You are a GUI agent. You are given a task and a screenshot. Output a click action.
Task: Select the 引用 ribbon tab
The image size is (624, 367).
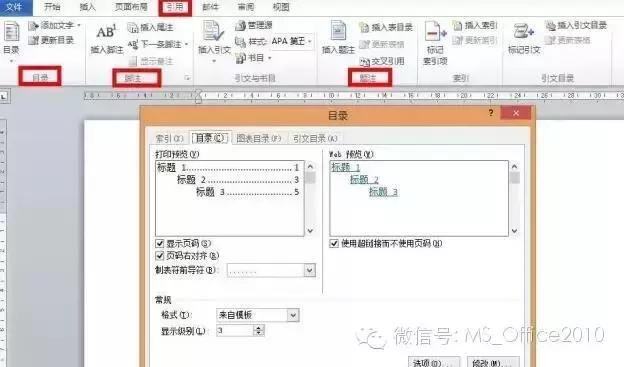[175, 7]
